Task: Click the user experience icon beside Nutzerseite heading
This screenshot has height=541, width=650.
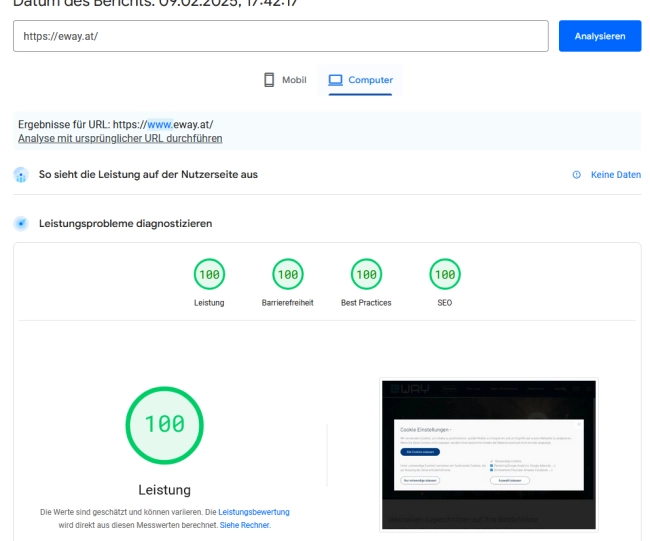Action: [x=20, y=175]
